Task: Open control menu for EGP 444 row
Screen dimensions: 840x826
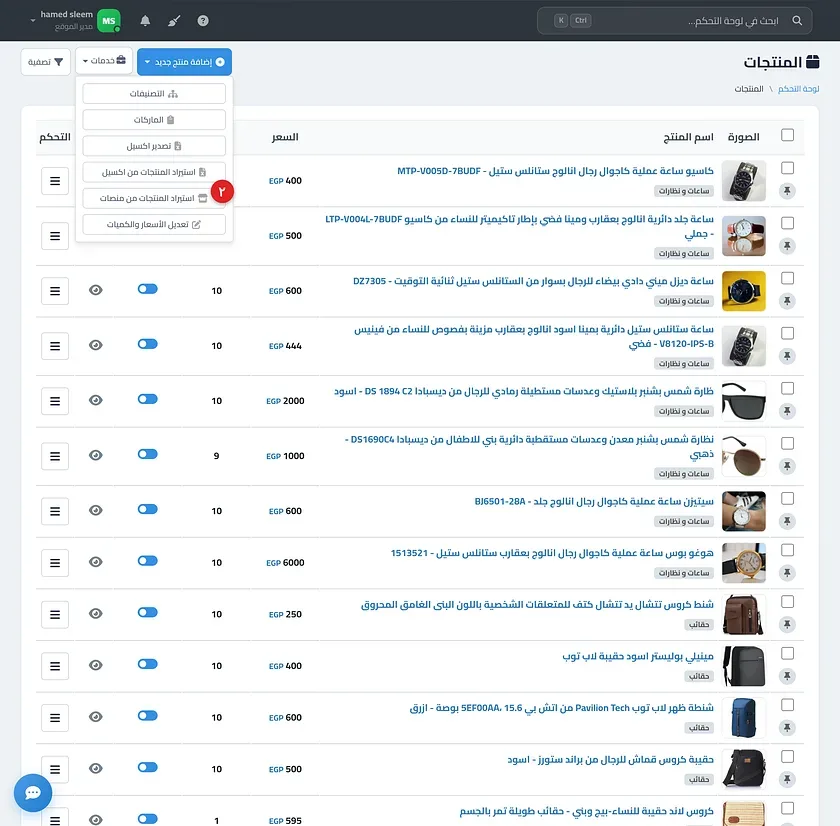Action: pyautogui.click(x=55, y=346)
